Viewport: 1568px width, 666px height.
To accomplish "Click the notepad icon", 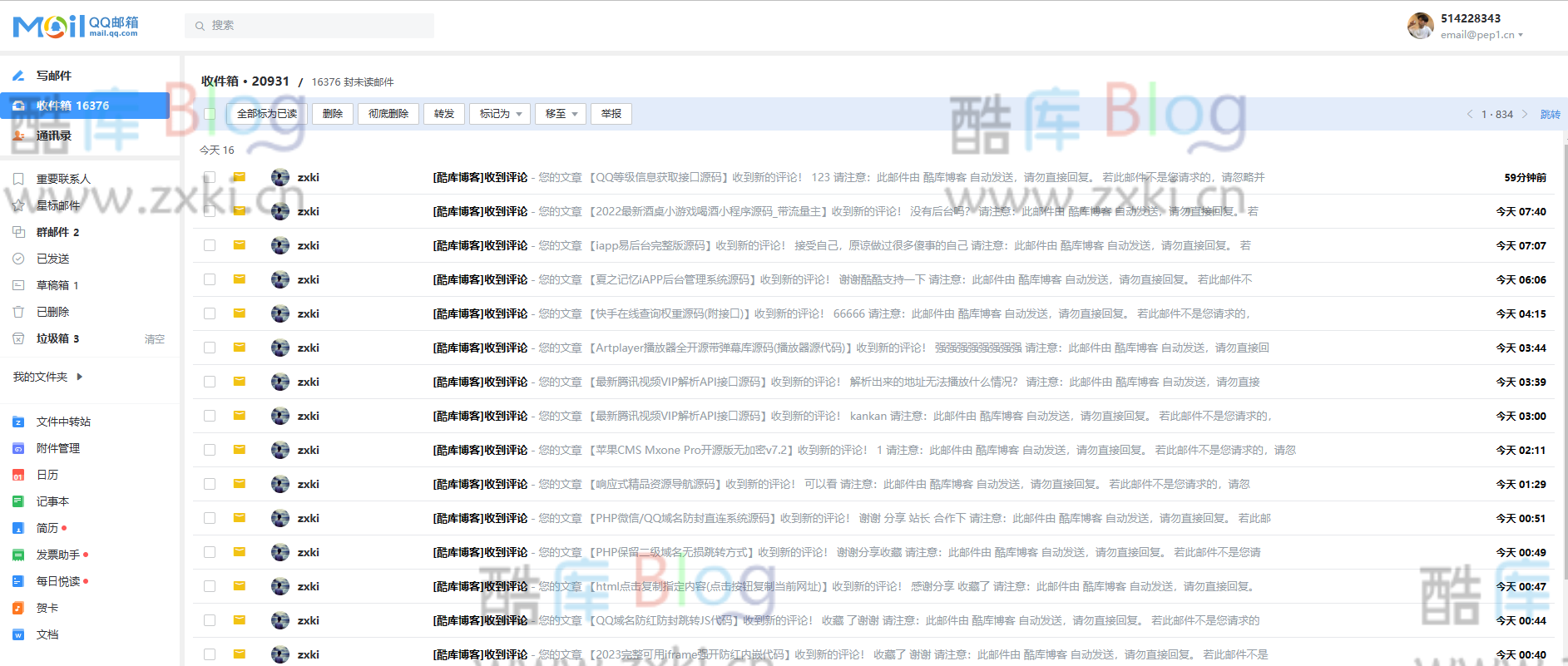I will (18, 501).
